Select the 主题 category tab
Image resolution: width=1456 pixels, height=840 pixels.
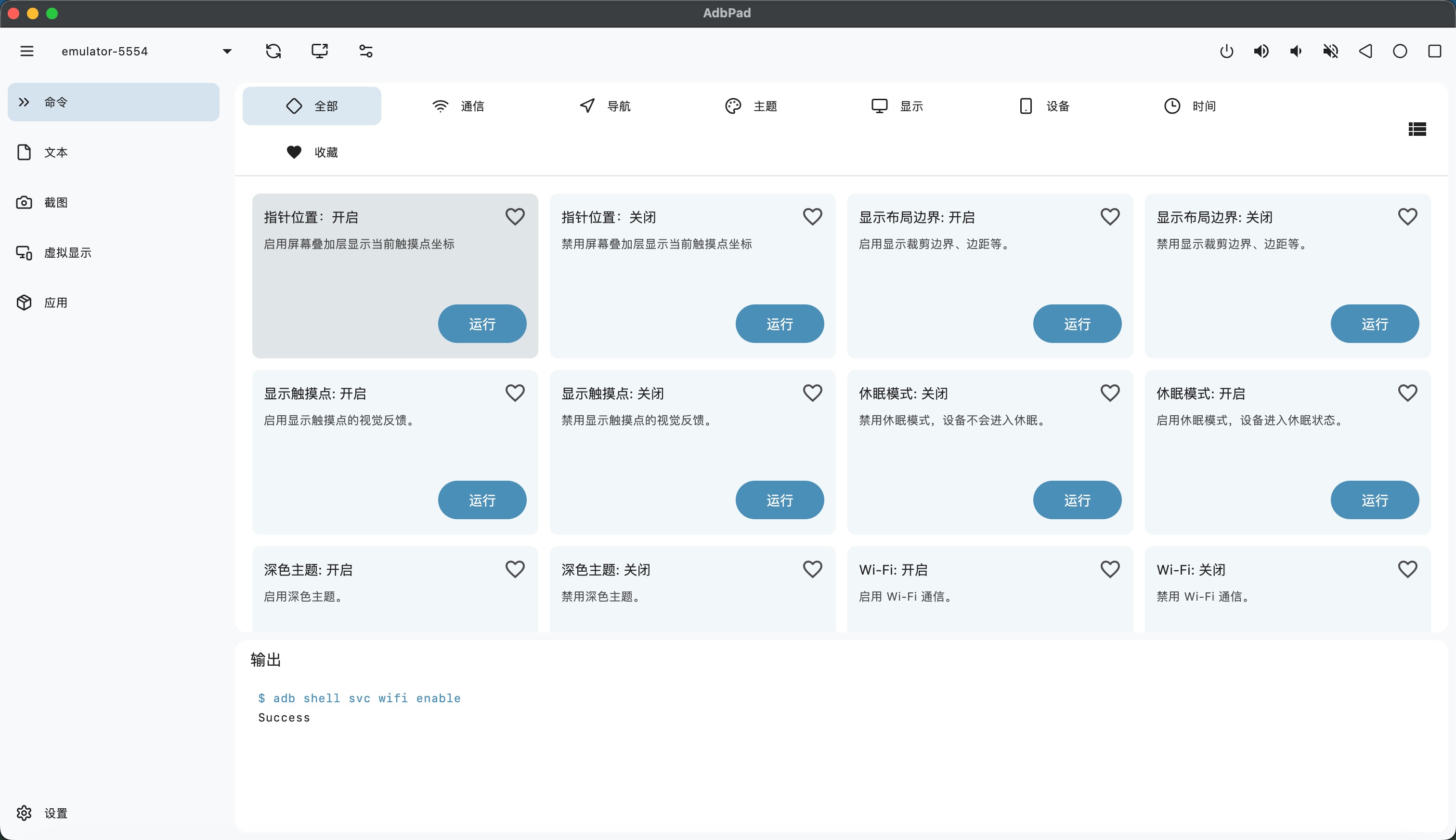[751, 106]
